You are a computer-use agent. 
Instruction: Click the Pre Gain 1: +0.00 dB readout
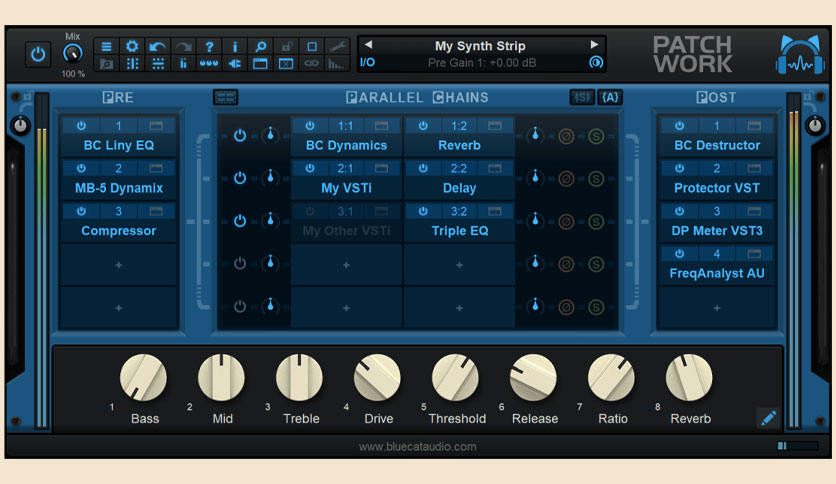click(482, 62)
